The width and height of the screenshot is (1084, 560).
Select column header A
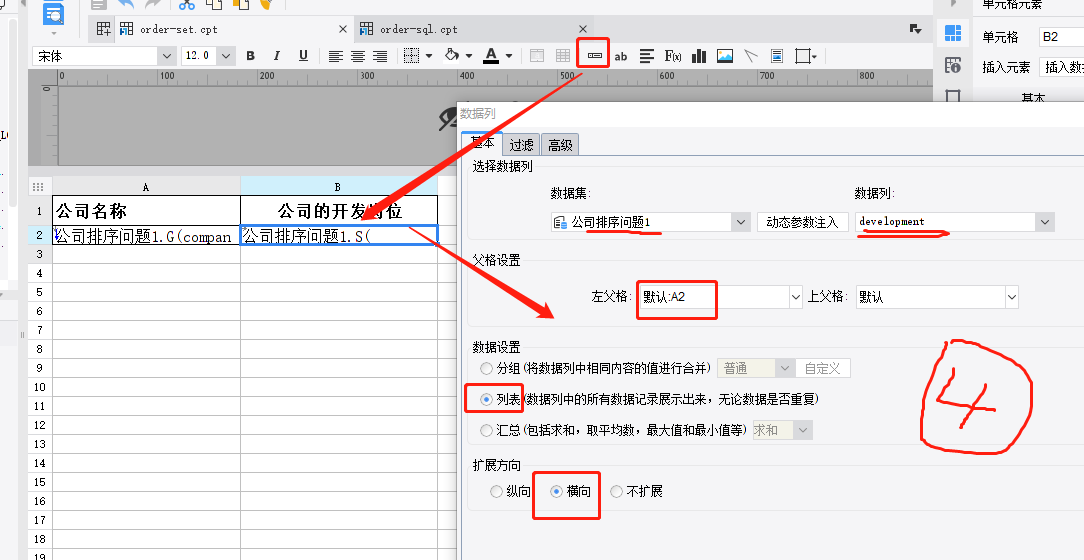click(147, 187)
